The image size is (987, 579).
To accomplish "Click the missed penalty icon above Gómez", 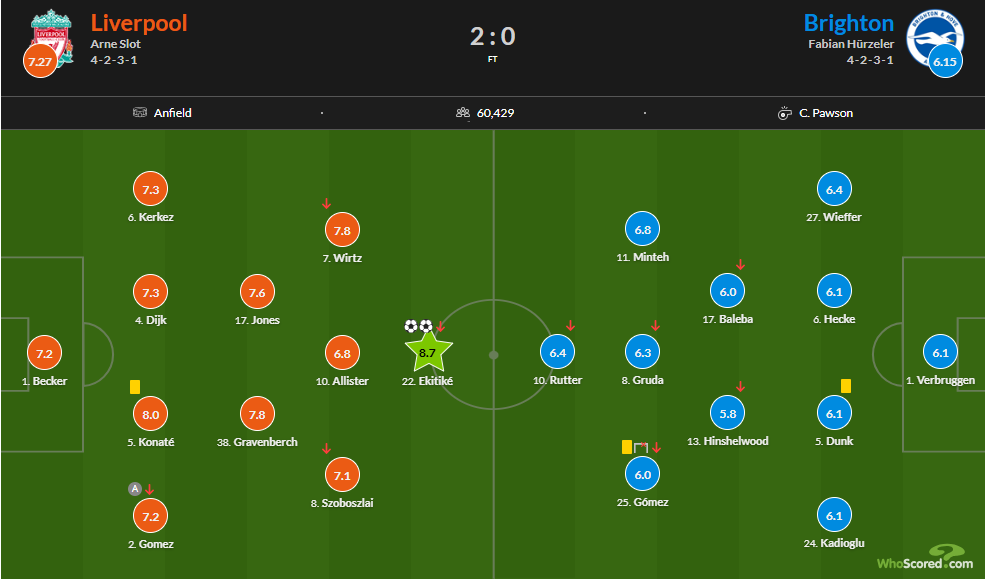I will point(641,447).
